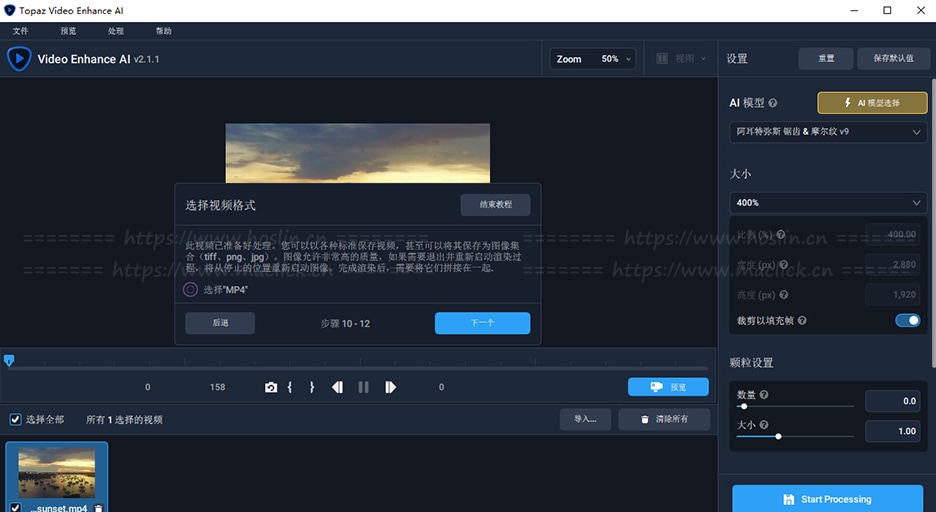This screenshot has width=936, height=512.
Task: Select the sunset.mp4 video thumbnail
Action: pyautogui.click(x=57, y=473)
